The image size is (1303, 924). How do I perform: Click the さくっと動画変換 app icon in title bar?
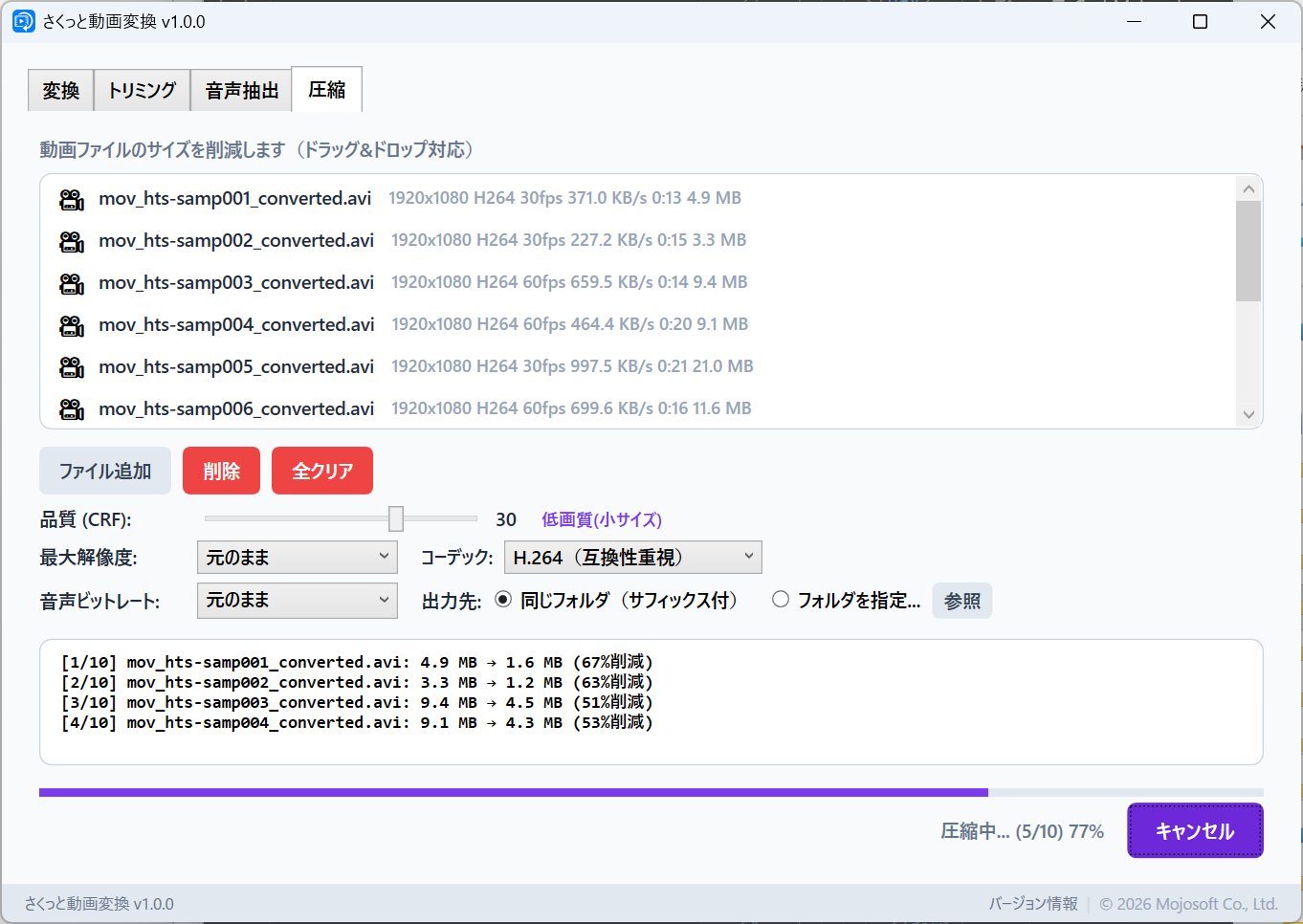(23, 21)
